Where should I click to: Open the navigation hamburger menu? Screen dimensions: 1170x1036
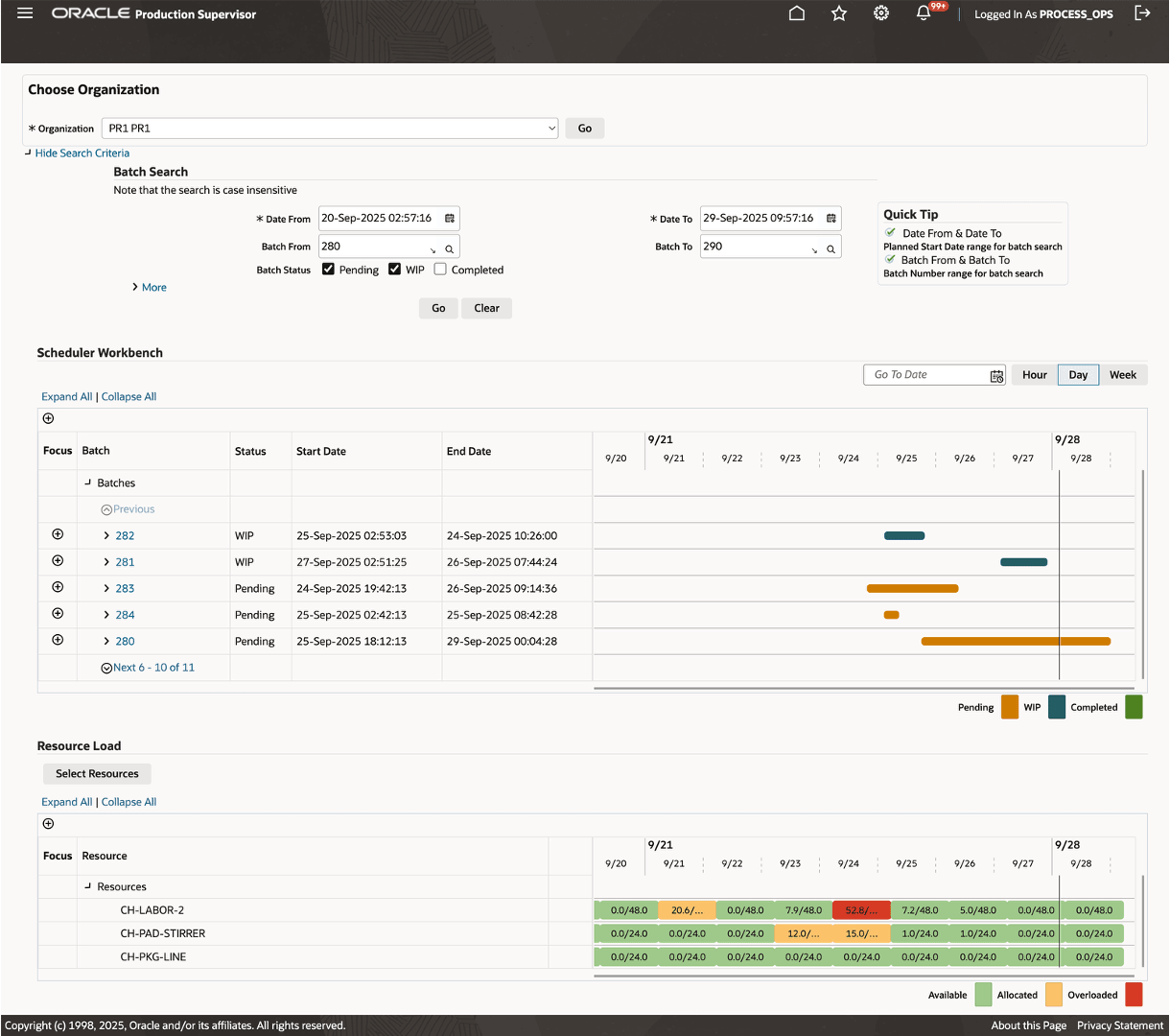click(24, 13)
